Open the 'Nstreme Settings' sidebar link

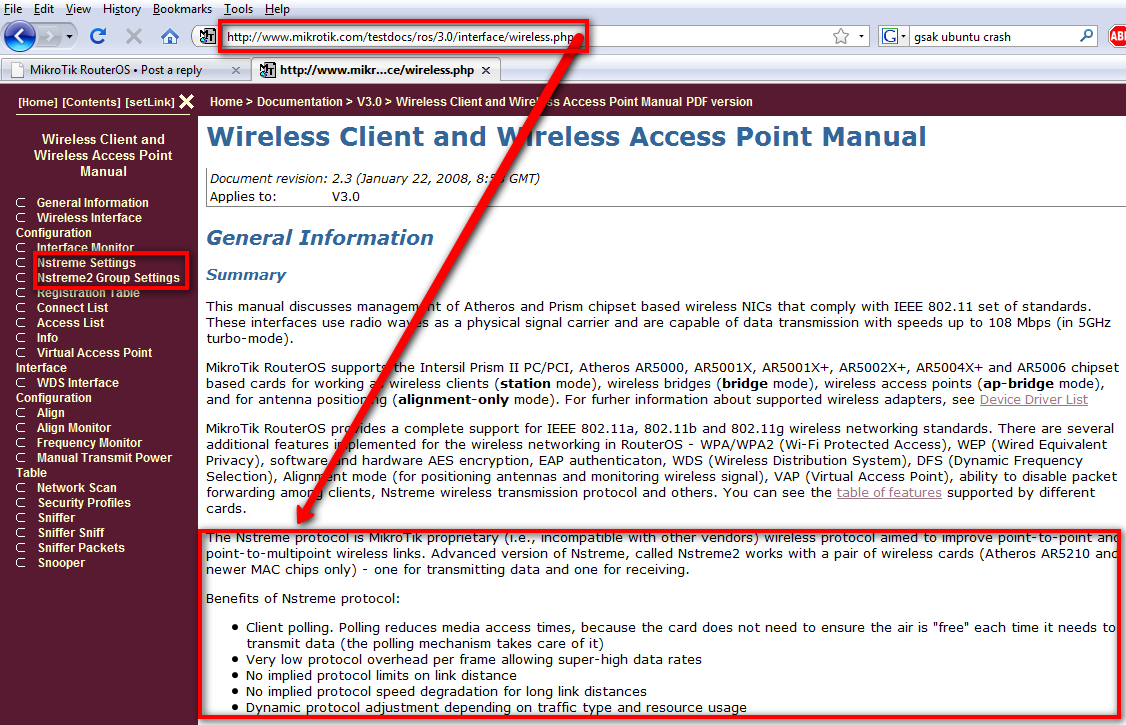[x=86, y=263]
